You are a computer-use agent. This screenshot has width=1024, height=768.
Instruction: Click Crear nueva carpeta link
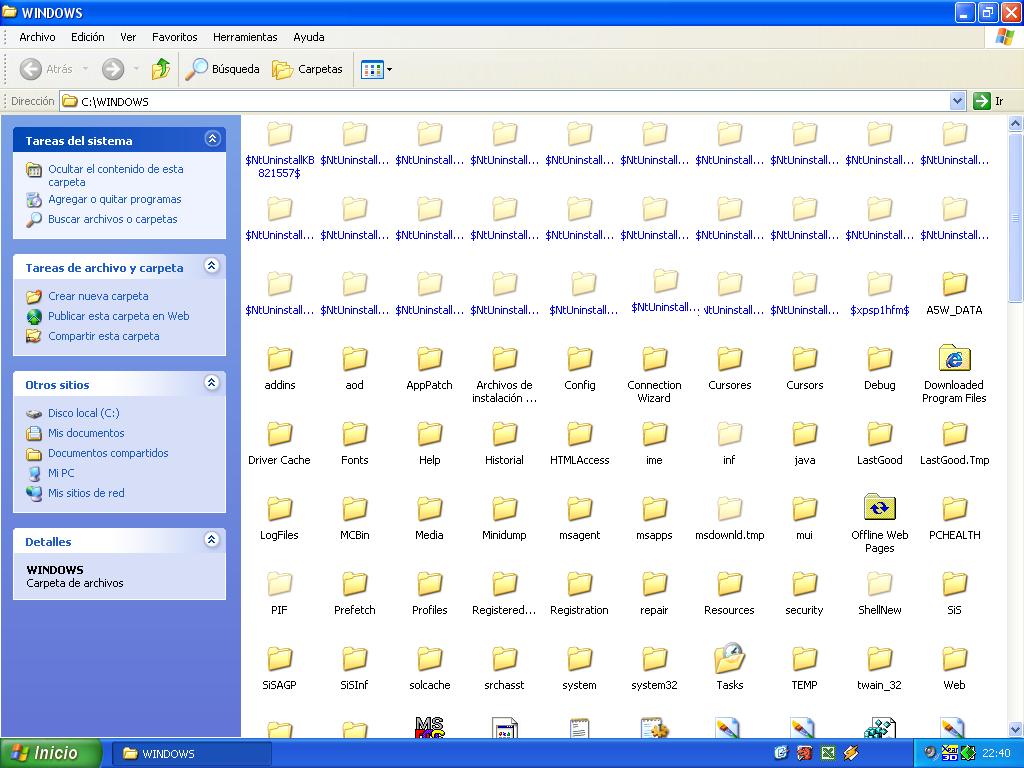[98, 296]
